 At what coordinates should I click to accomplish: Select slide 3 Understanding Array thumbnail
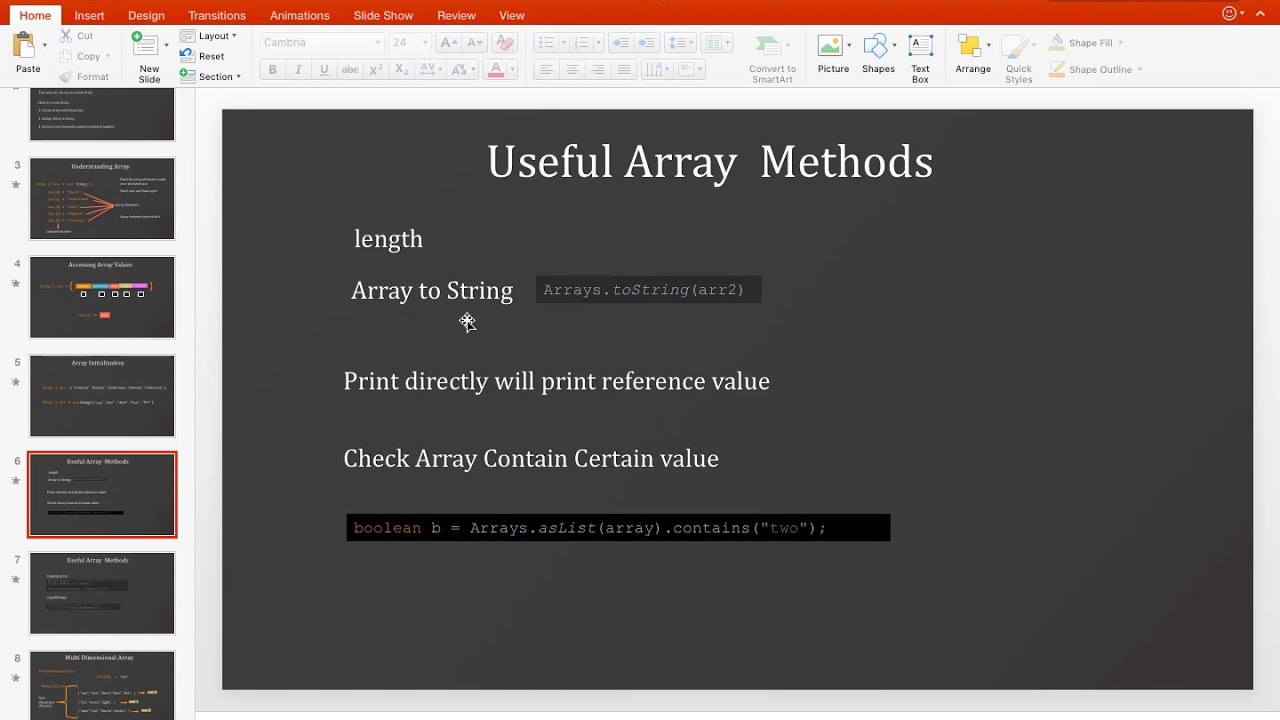click(x=102, y=198)
